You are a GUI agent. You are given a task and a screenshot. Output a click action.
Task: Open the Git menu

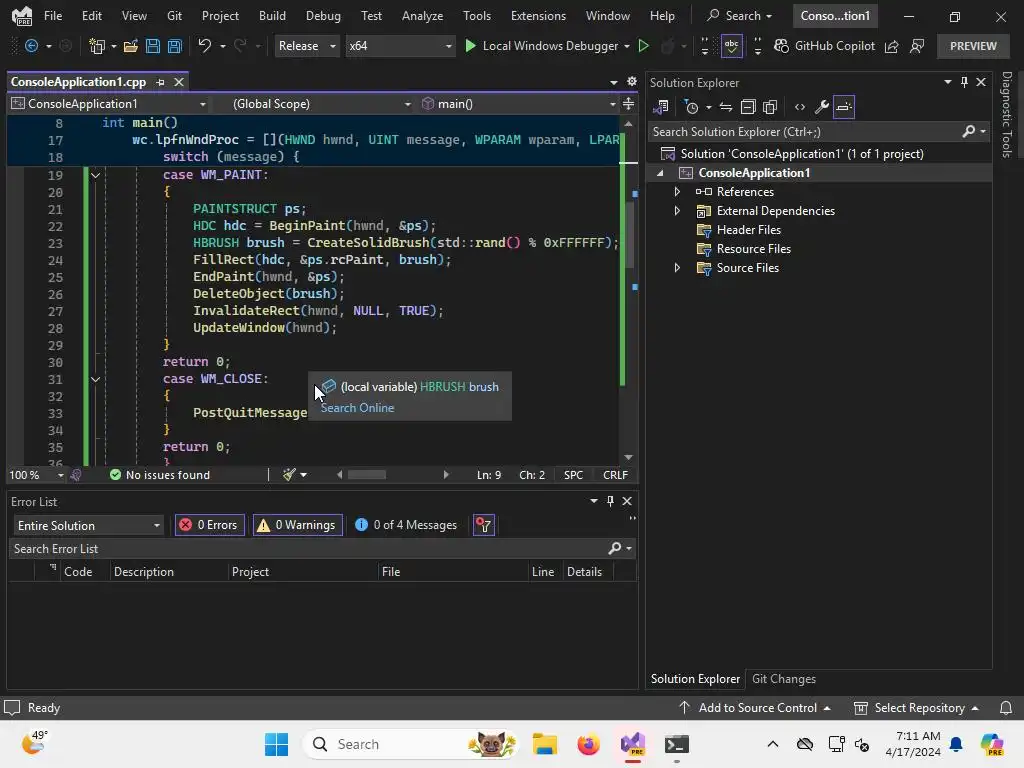pyautogui.click(x=174, y=16)
